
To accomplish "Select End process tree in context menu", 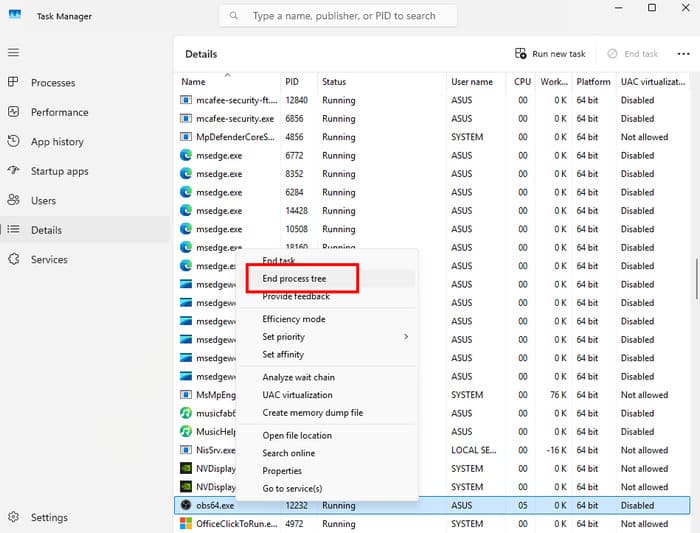I will click(x=294, y=279).
